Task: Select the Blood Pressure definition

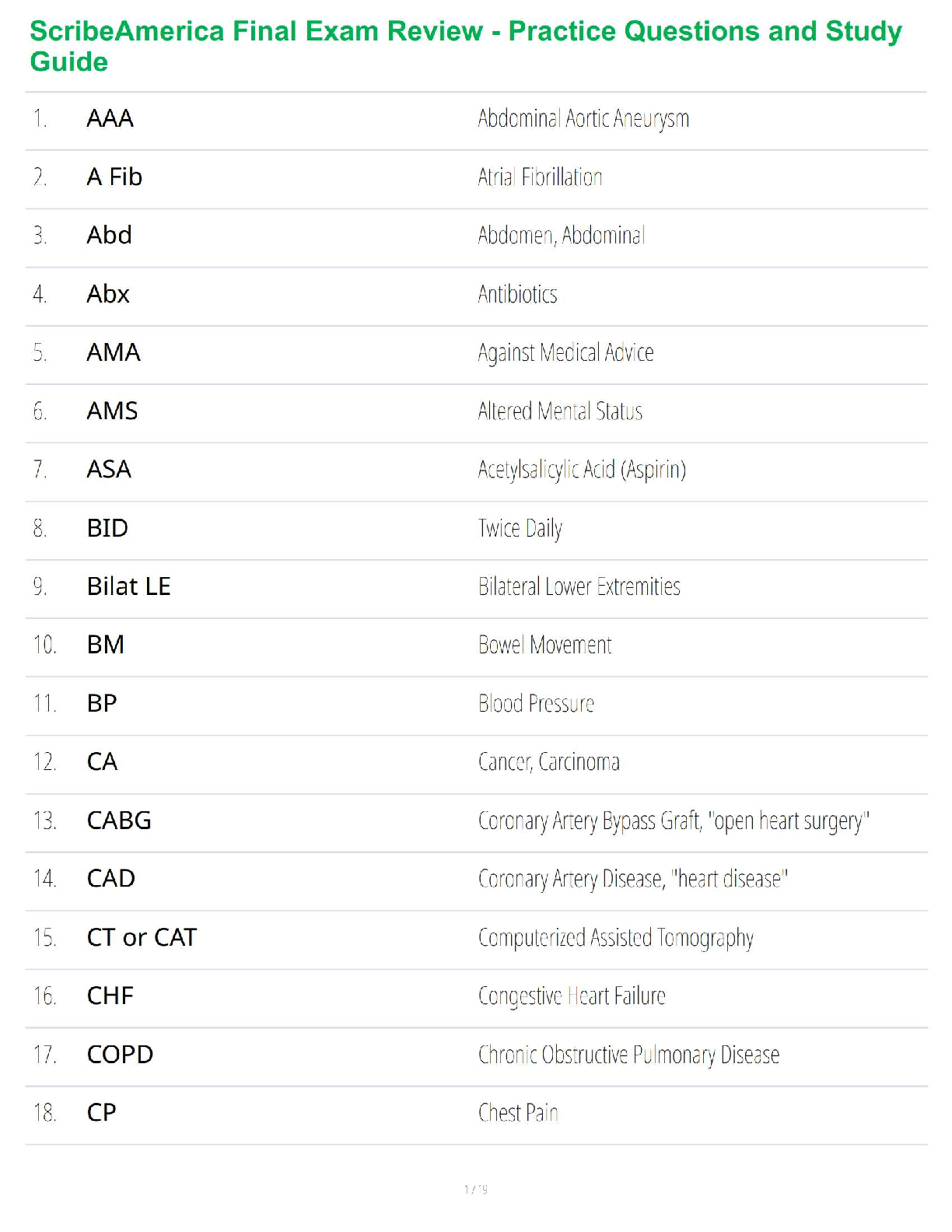Action: pyautogui.click(x=536, y=704)
